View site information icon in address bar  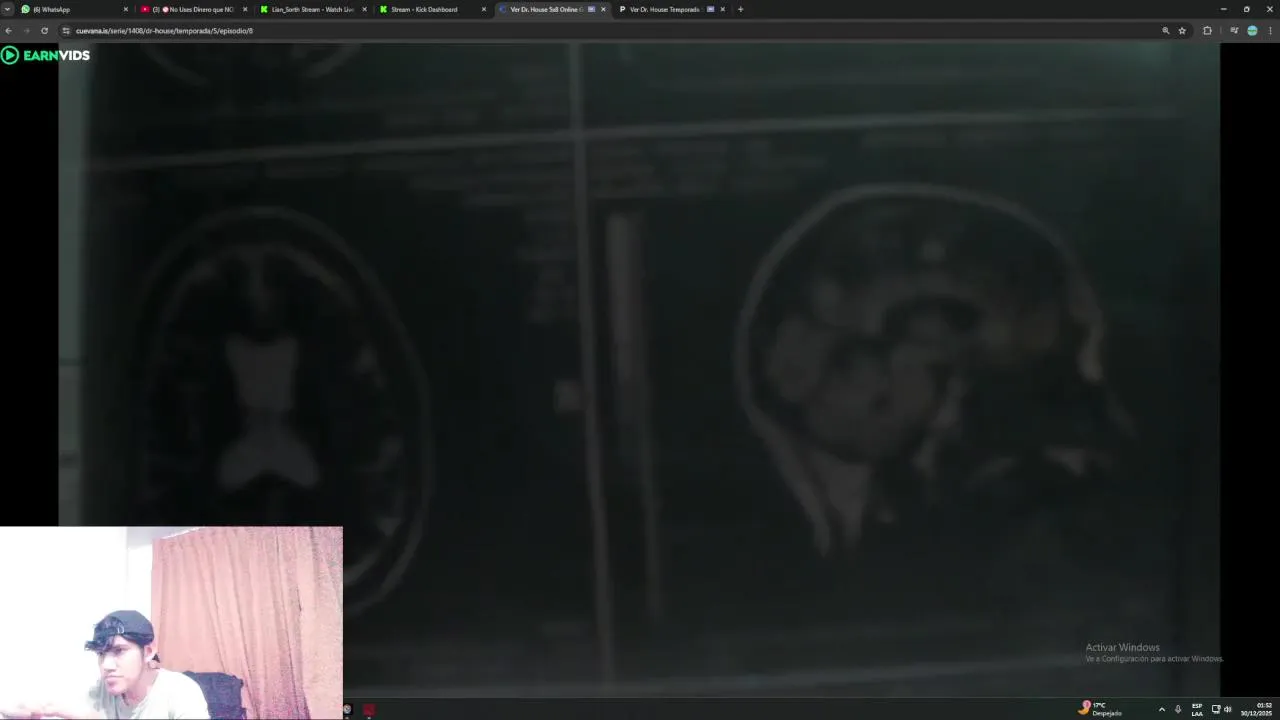click(x=66, y=31)
